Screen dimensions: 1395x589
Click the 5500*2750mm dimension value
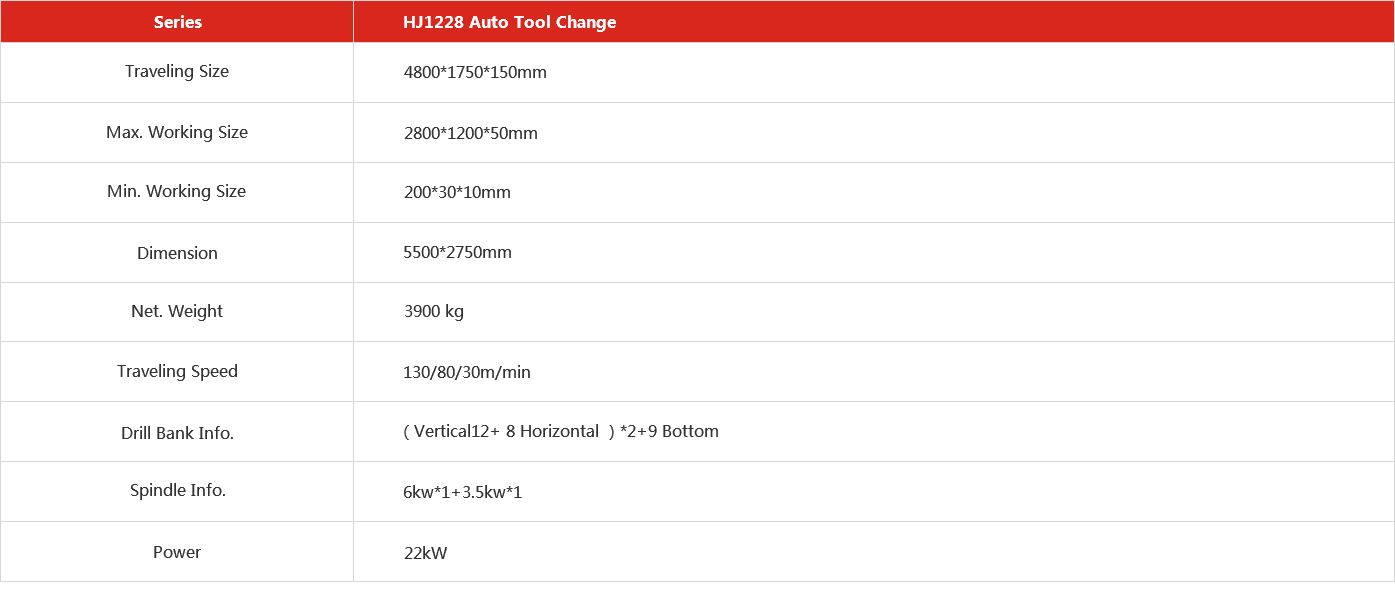coord(457,252)
